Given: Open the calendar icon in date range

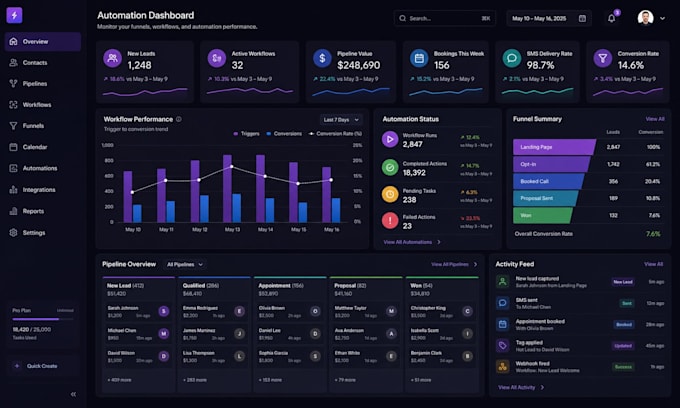Looking at the screenshot, I should (582, 18).
